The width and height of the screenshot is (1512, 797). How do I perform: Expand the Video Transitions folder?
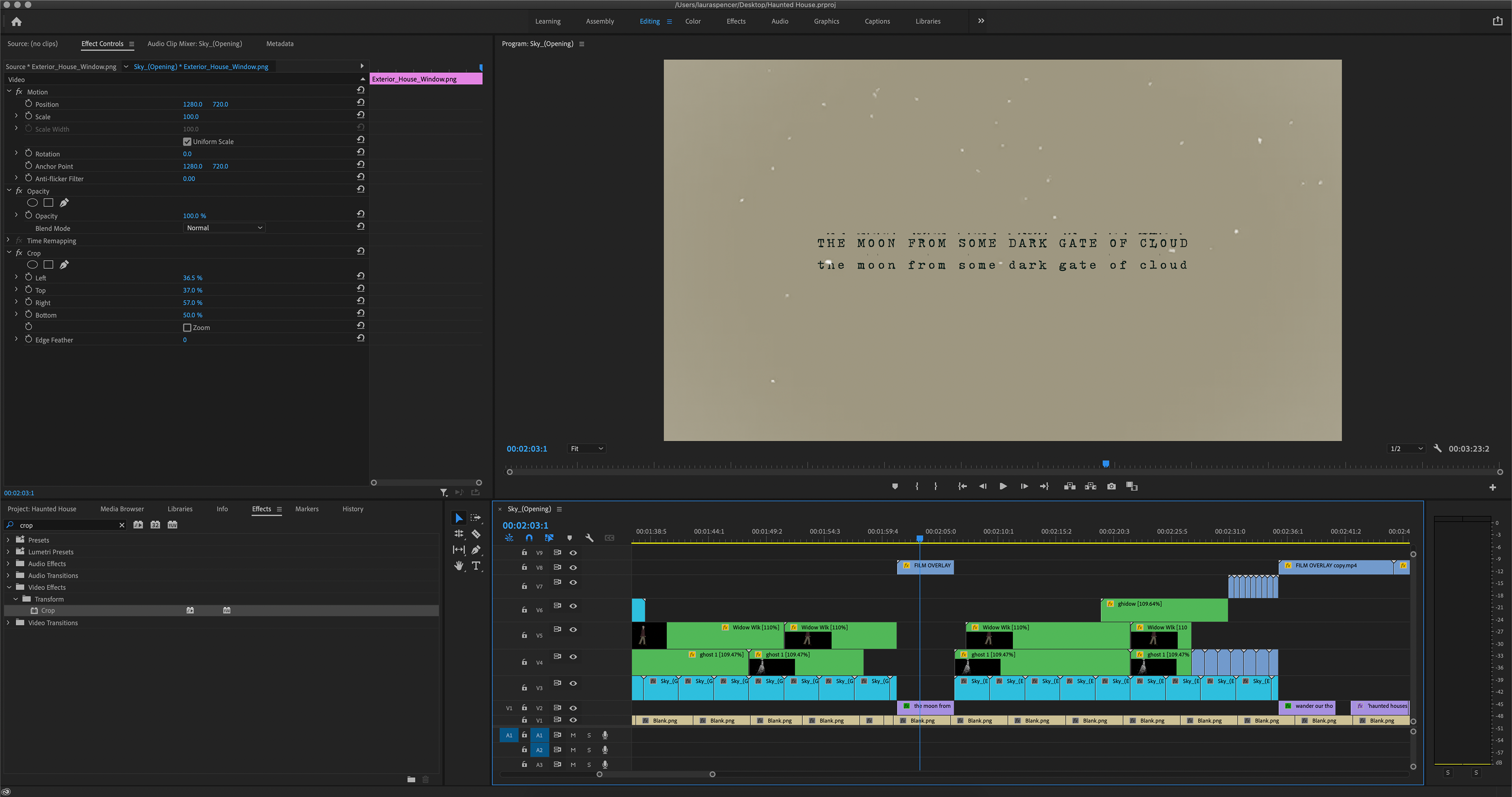[8, 622]
